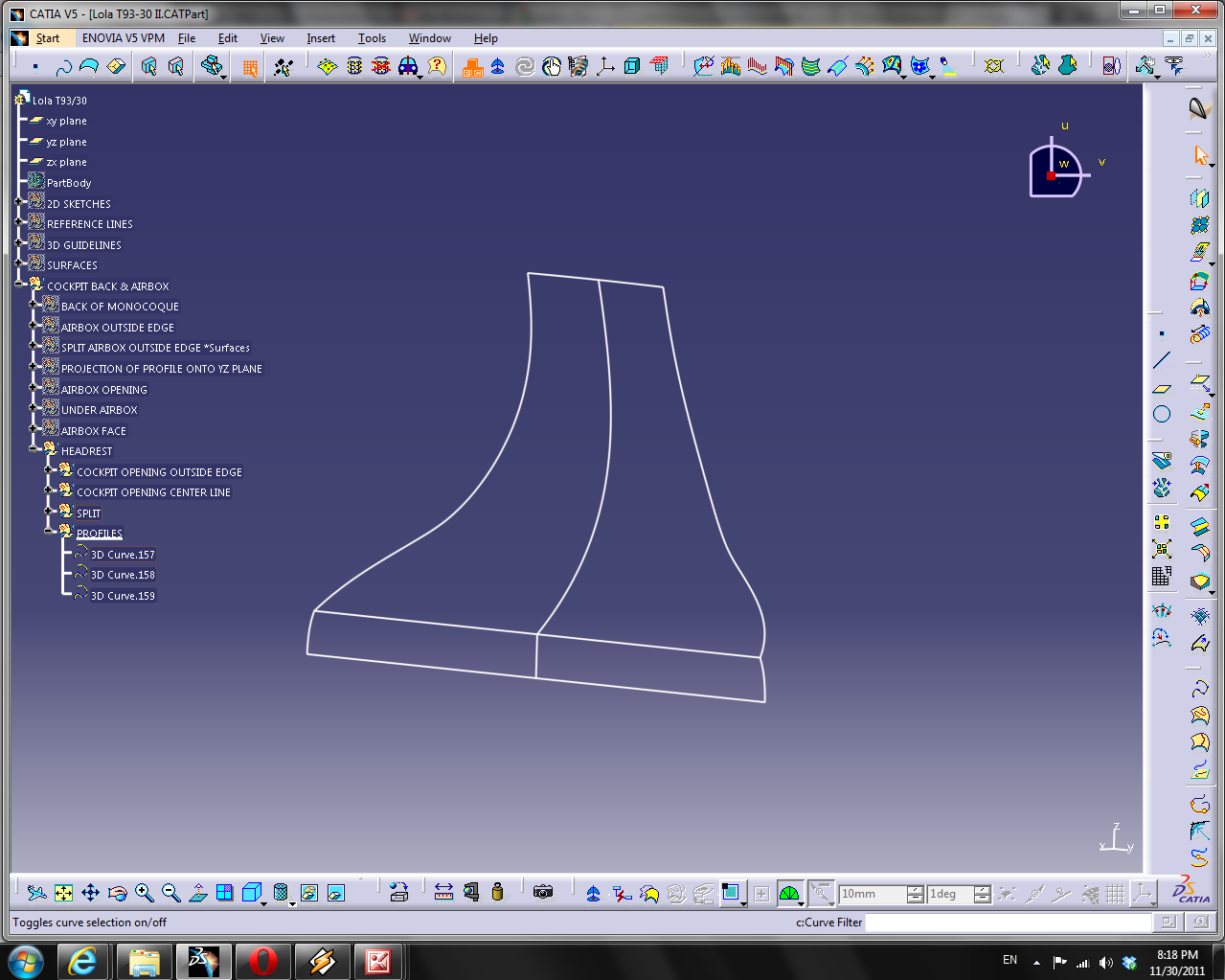The height and width of the screenshot is (980, 1225).
Task: Select COCKPIT OPENING CENTER LINE tree item
Action: coord(153,492)
